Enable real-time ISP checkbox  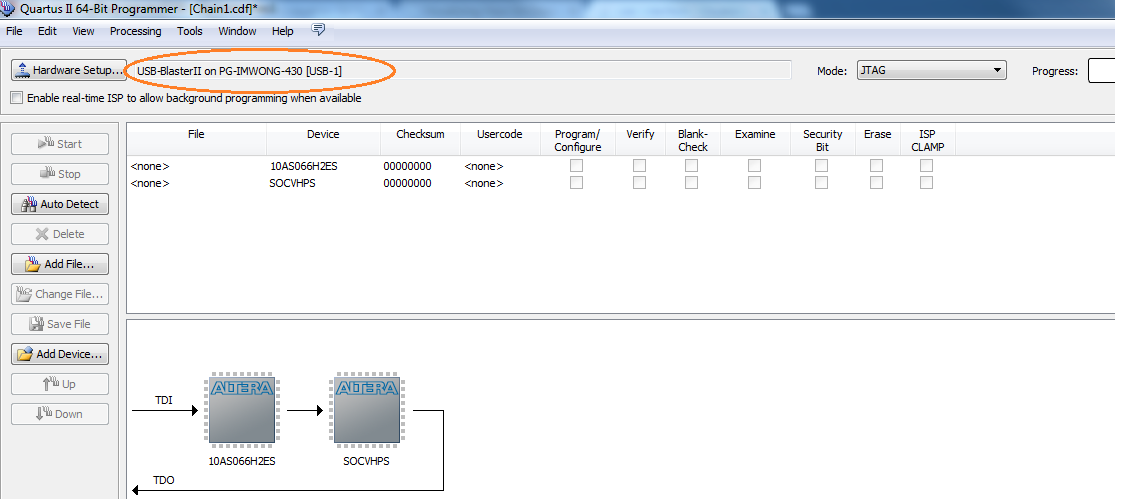[x=16, y=99]
